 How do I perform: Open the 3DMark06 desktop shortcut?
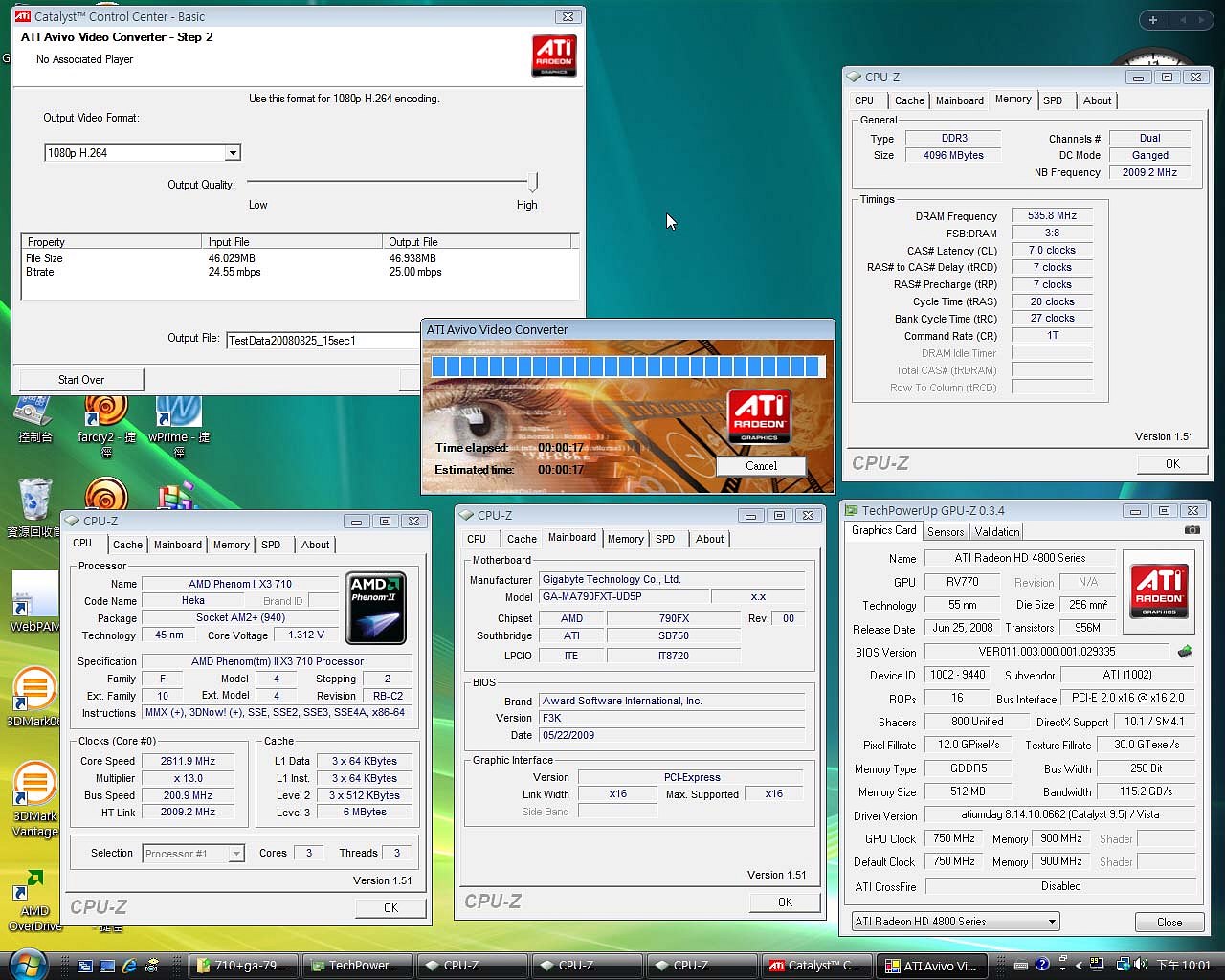coord(34,697)
